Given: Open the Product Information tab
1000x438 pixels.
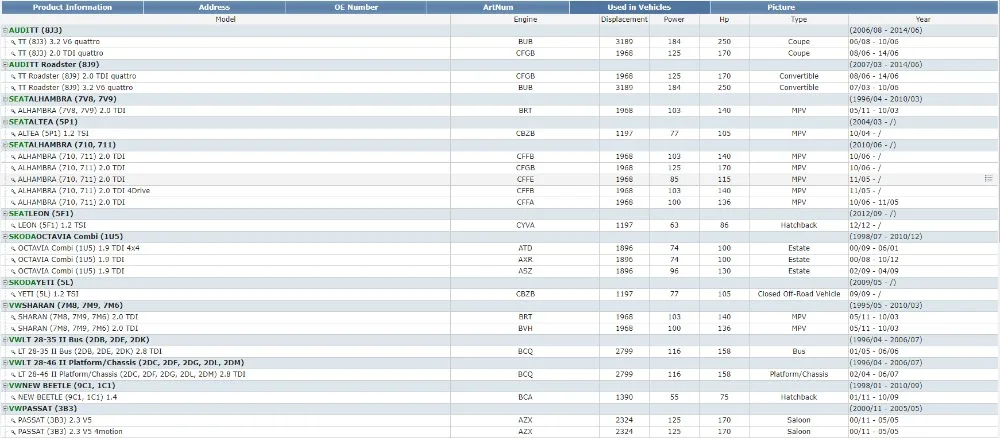Looking at the screenshot, I should [72, 7].
